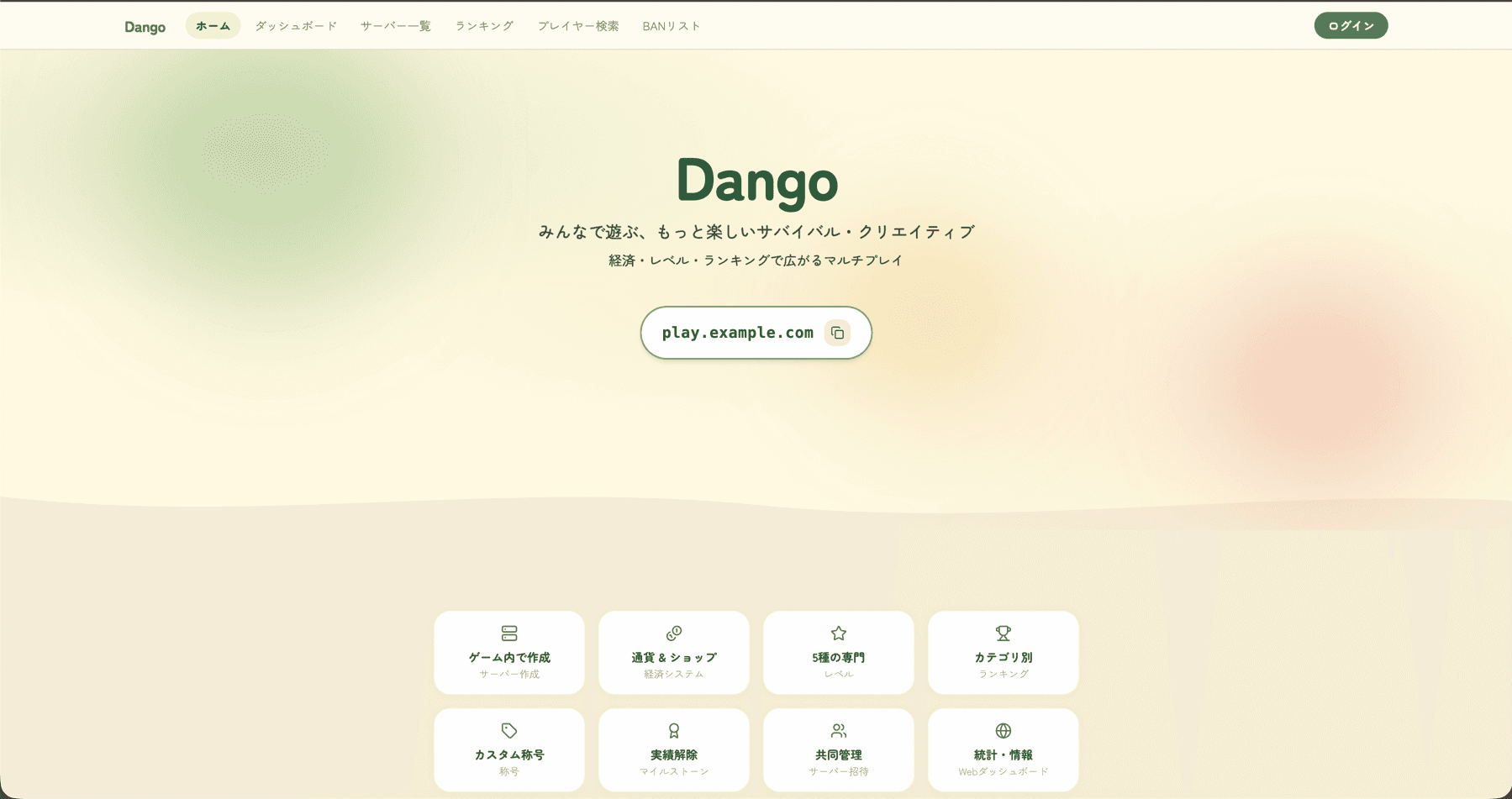Click Webダッシュボード caption text
1512x799 pixels.
pyautogui.click(x=1004, y=772)
